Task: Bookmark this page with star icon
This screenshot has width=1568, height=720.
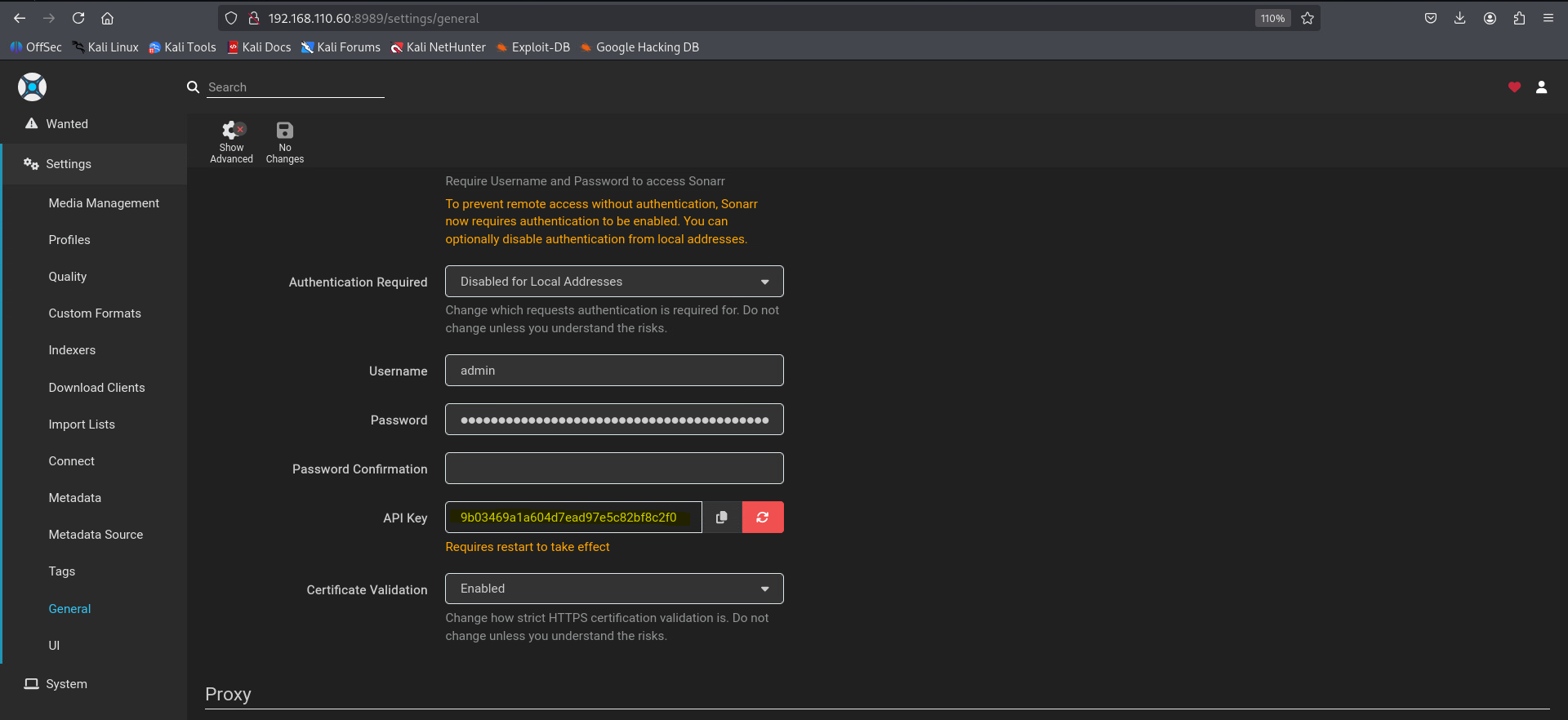Action: (1307, 18)
